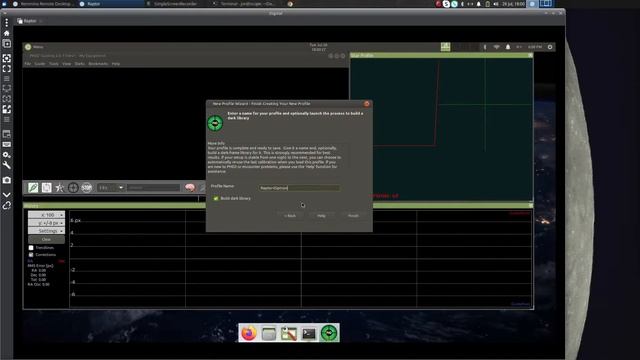Toggle the Trendlines checkbox

click(x=31, y=248)
